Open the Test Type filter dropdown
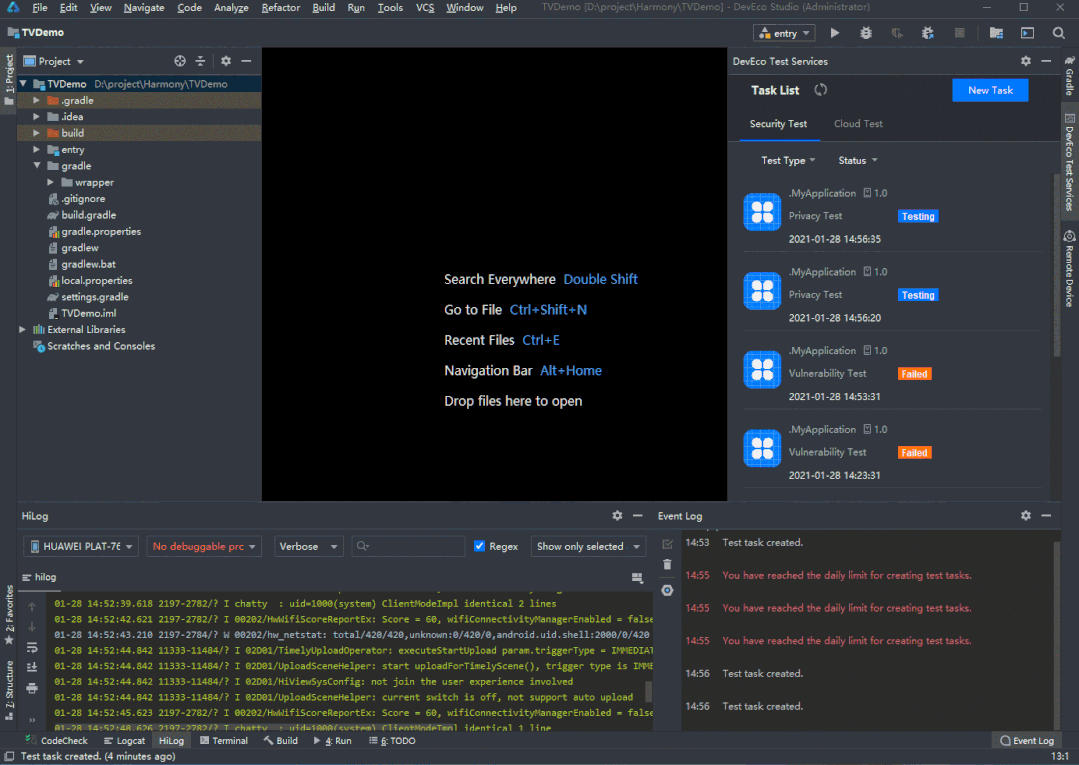Viewport: 1079px width, 765px height. (x=788, y=160)
